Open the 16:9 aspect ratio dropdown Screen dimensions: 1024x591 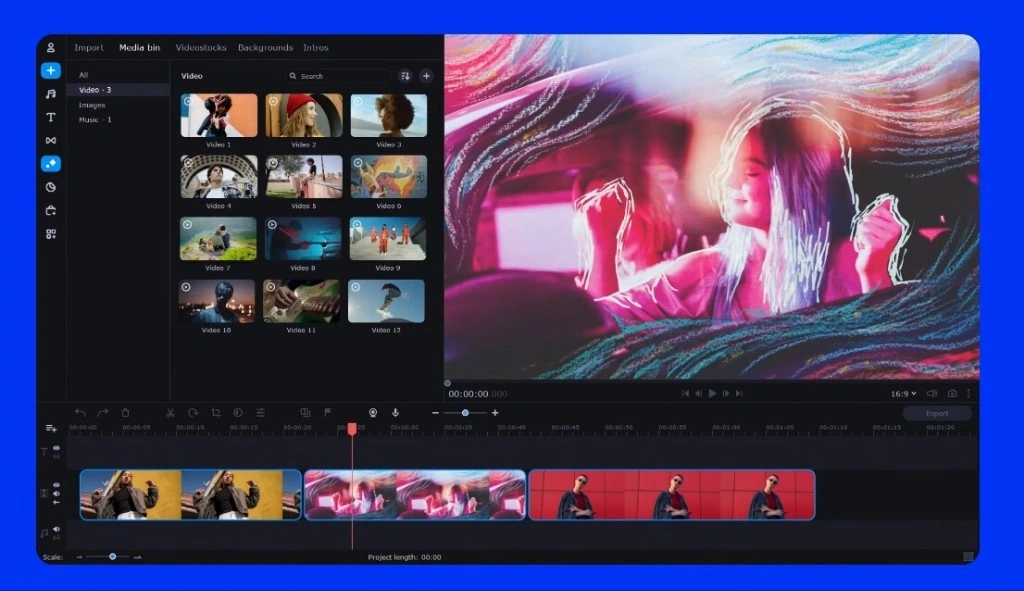click(903, 393)
